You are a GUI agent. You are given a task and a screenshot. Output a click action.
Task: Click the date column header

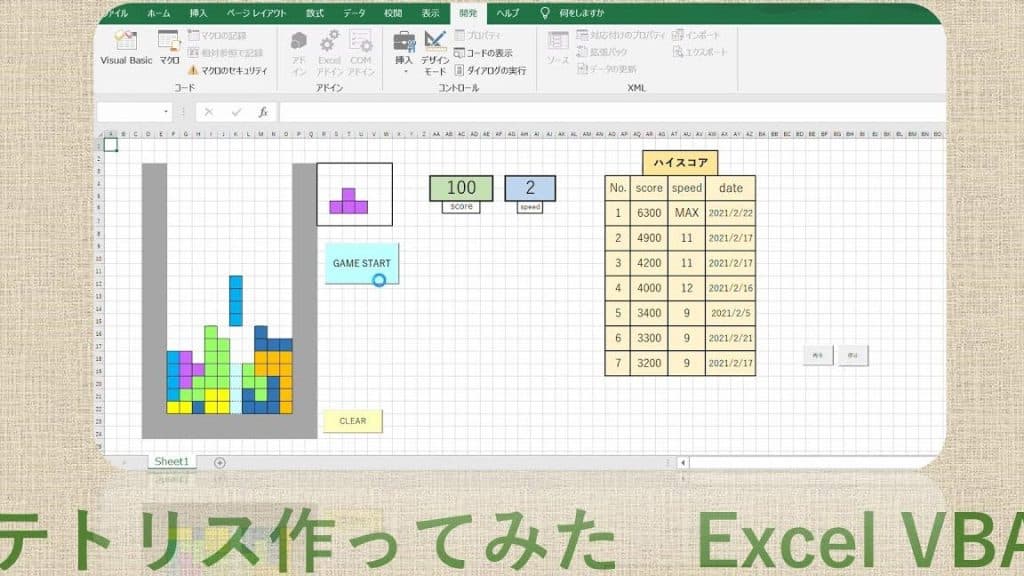tap(731, 188)
